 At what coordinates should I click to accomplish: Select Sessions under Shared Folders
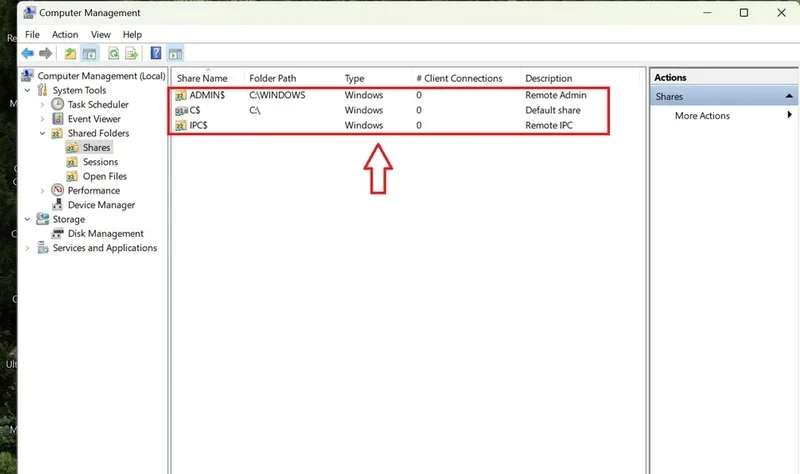(101, 162)
